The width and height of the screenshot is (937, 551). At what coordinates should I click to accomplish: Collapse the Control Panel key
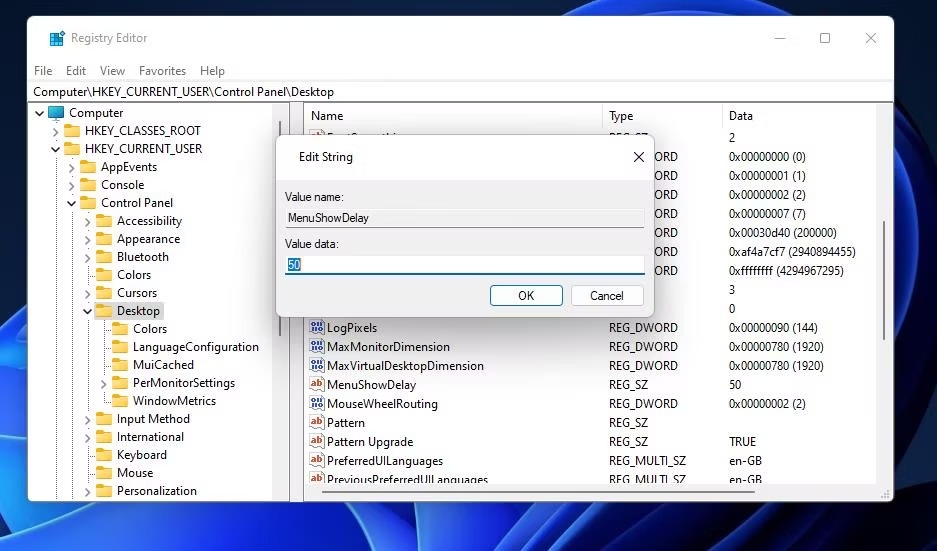(72, 203)
